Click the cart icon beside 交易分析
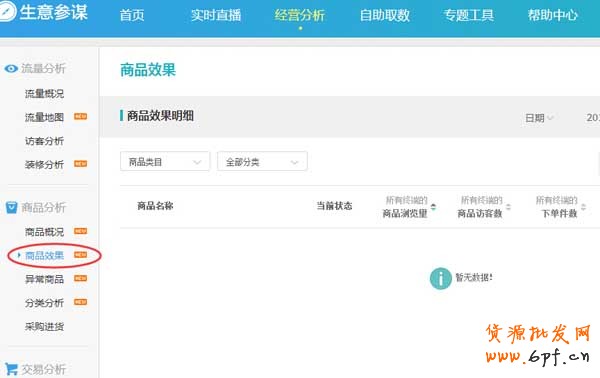 (x=11, y=369)
